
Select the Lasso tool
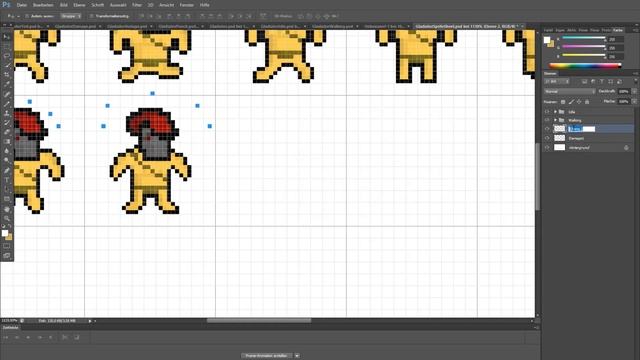point(7,56)
